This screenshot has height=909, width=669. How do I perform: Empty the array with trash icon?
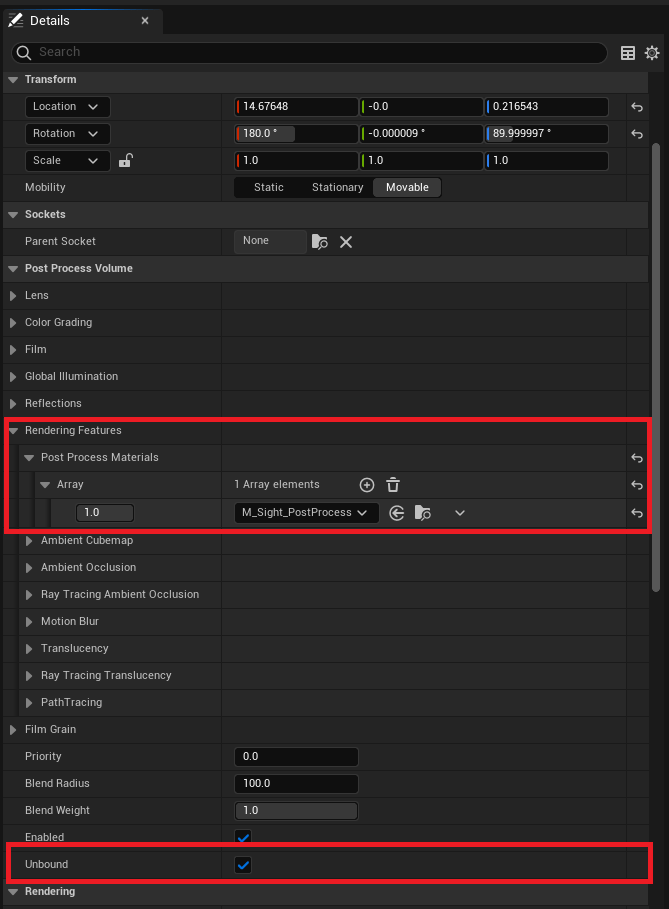coord(393,485)
